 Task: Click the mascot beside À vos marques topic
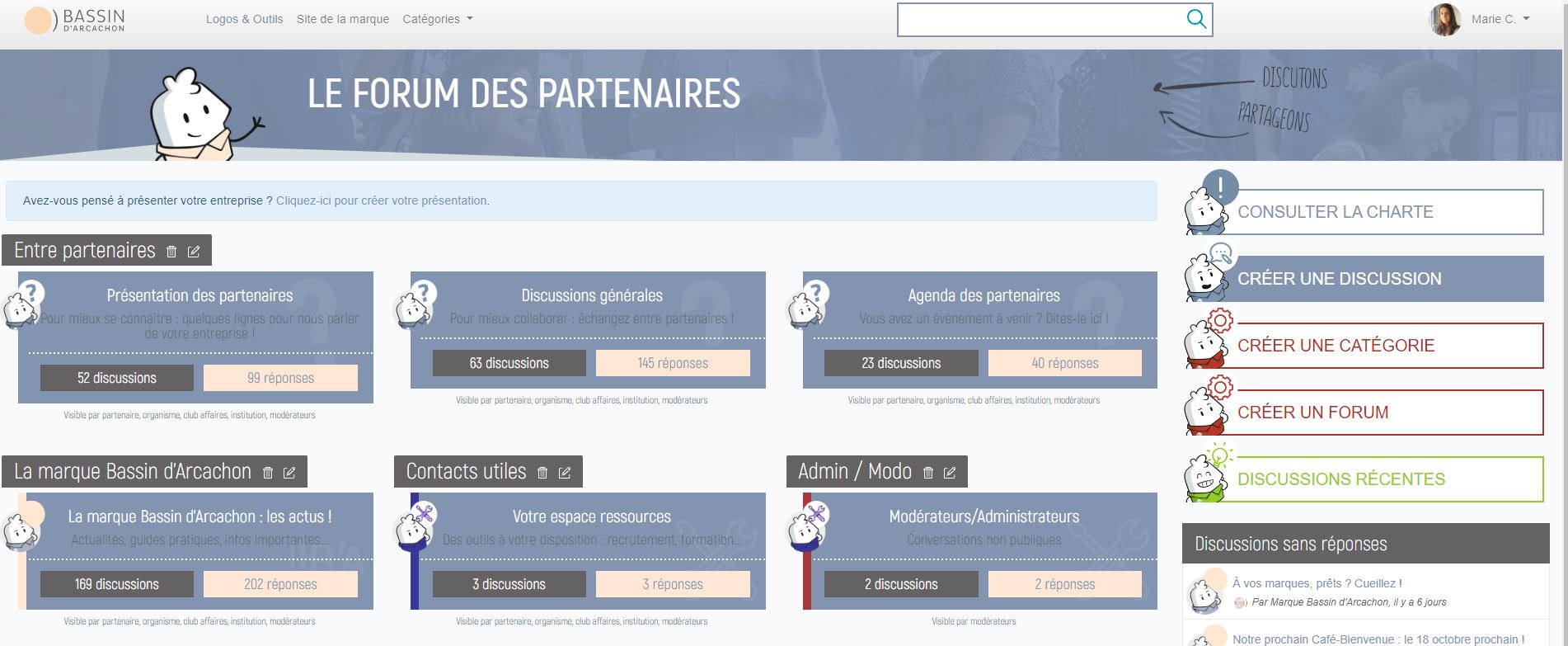[x=1206, y=591]
